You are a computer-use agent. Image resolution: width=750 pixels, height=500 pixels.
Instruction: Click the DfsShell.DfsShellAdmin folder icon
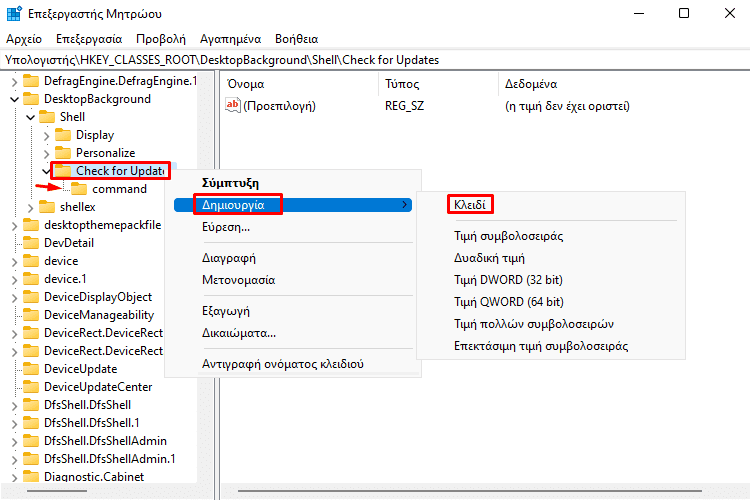tap(31, 441)
